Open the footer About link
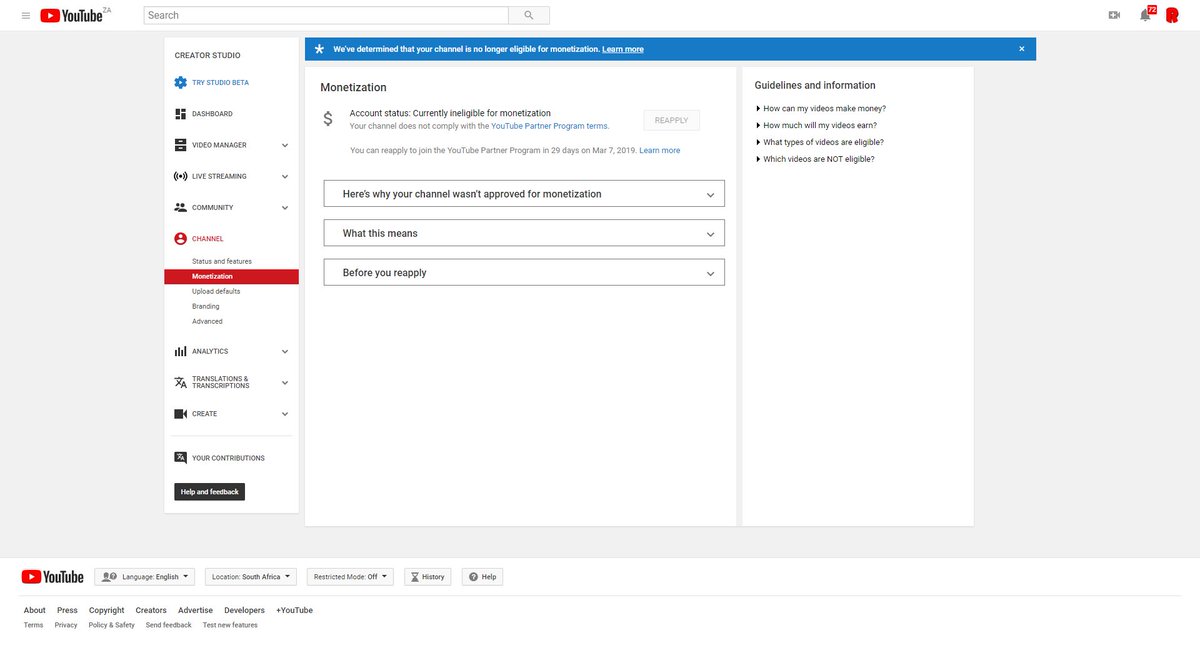Image resolution: width=1200 pixels, height=648 pixels. [35, 610]
